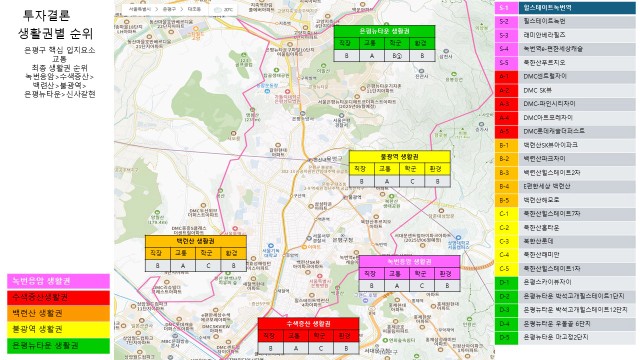
Task: Click 교통 header in 은평뉴타운 생활권 table
Action: coord(371,43)
